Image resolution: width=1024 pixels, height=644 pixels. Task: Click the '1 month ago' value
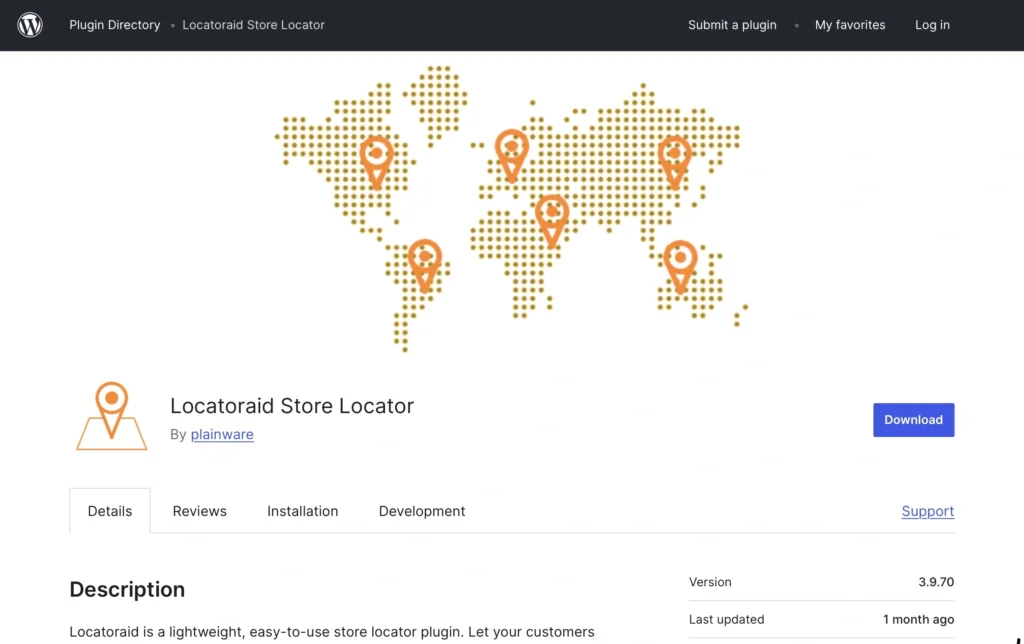click(918, 619)
